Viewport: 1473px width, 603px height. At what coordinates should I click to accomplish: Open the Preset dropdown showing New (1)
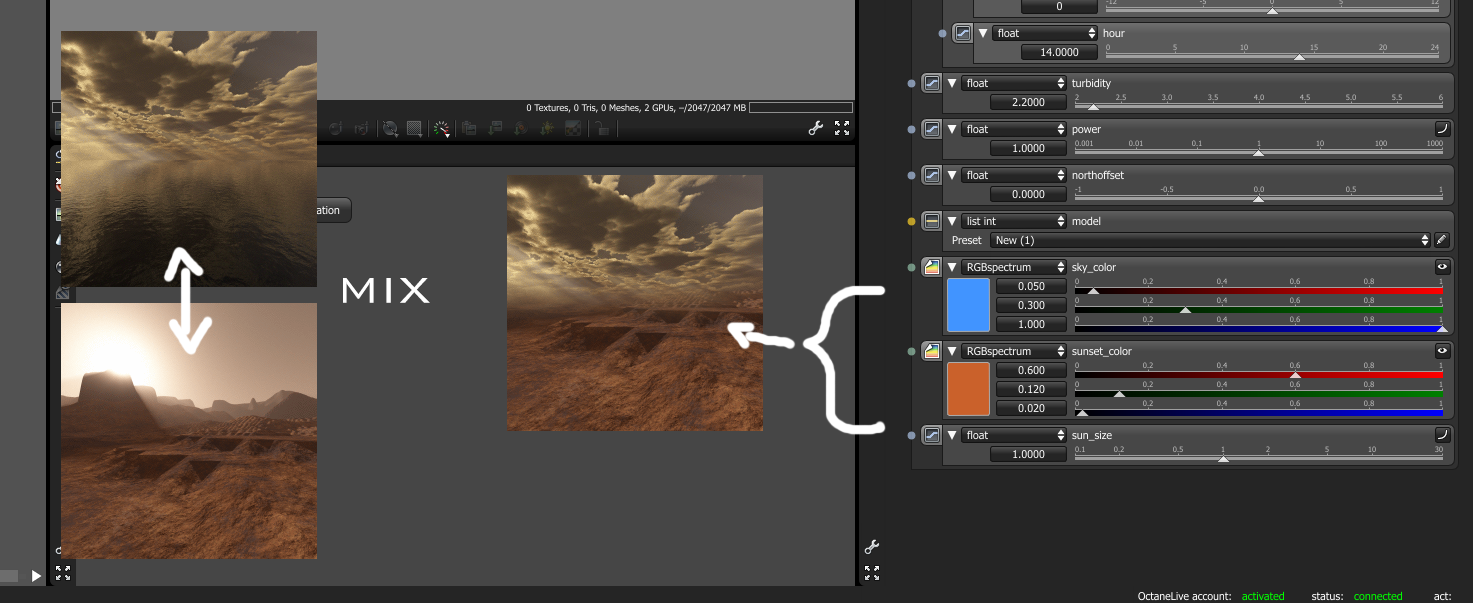(x=1210, y=240)
